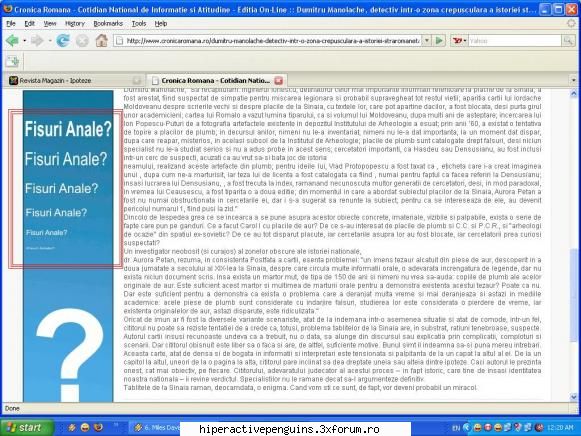Open the File menu
Image resolution: width=581 pixels, height=436 pixels.
(11, 24)
